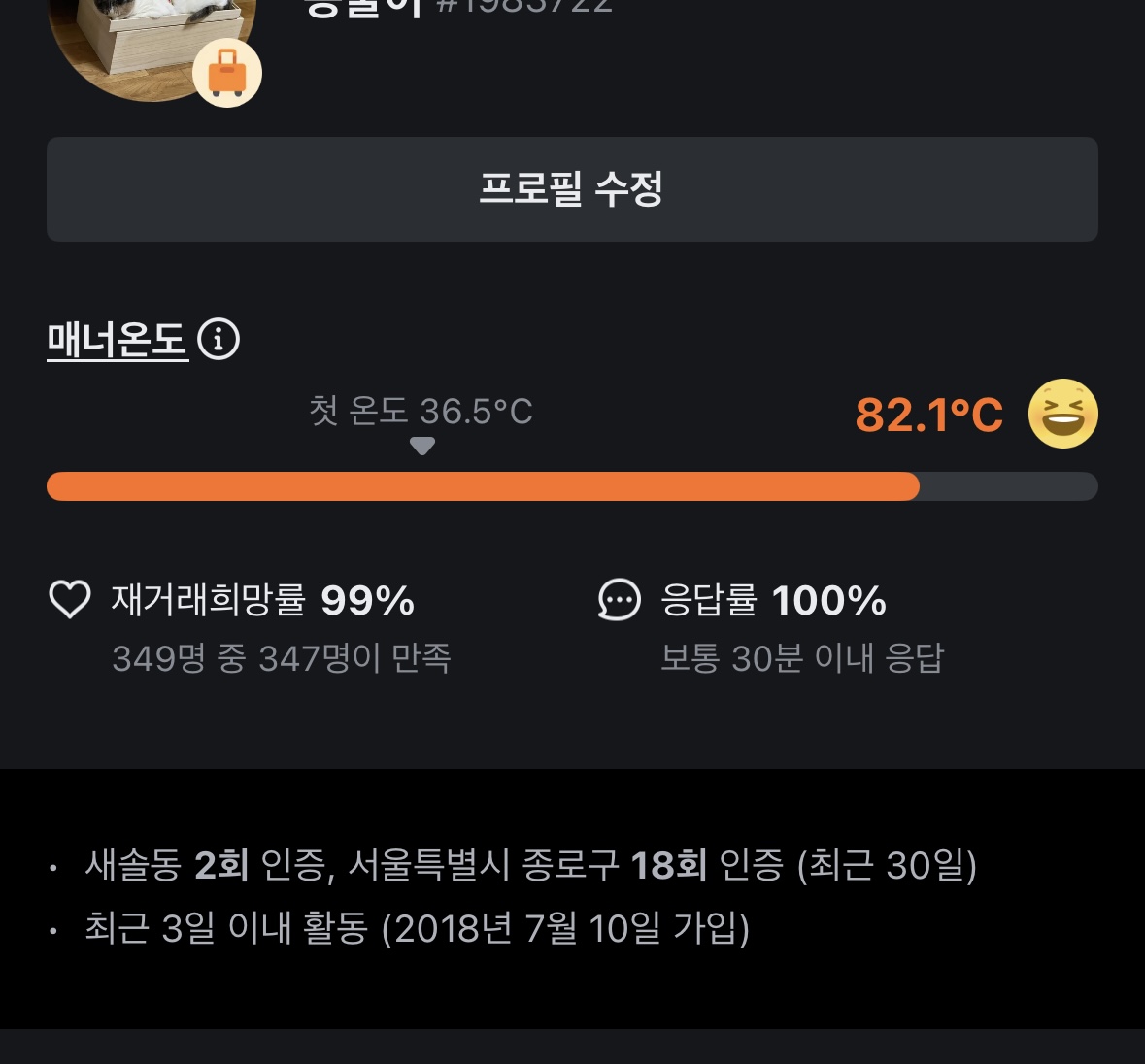The height and width of the screenshot is (1064, 1145).
Task: Tap the orange suitcase badge icon
Action: coord(227,73)
